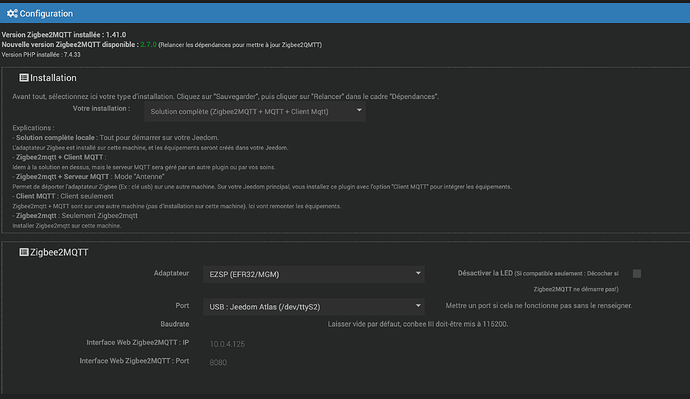The width and height of the screenshot is (690, 399).
Task: Click "Solution complète locale" explanation line
Action: (115, 138)
